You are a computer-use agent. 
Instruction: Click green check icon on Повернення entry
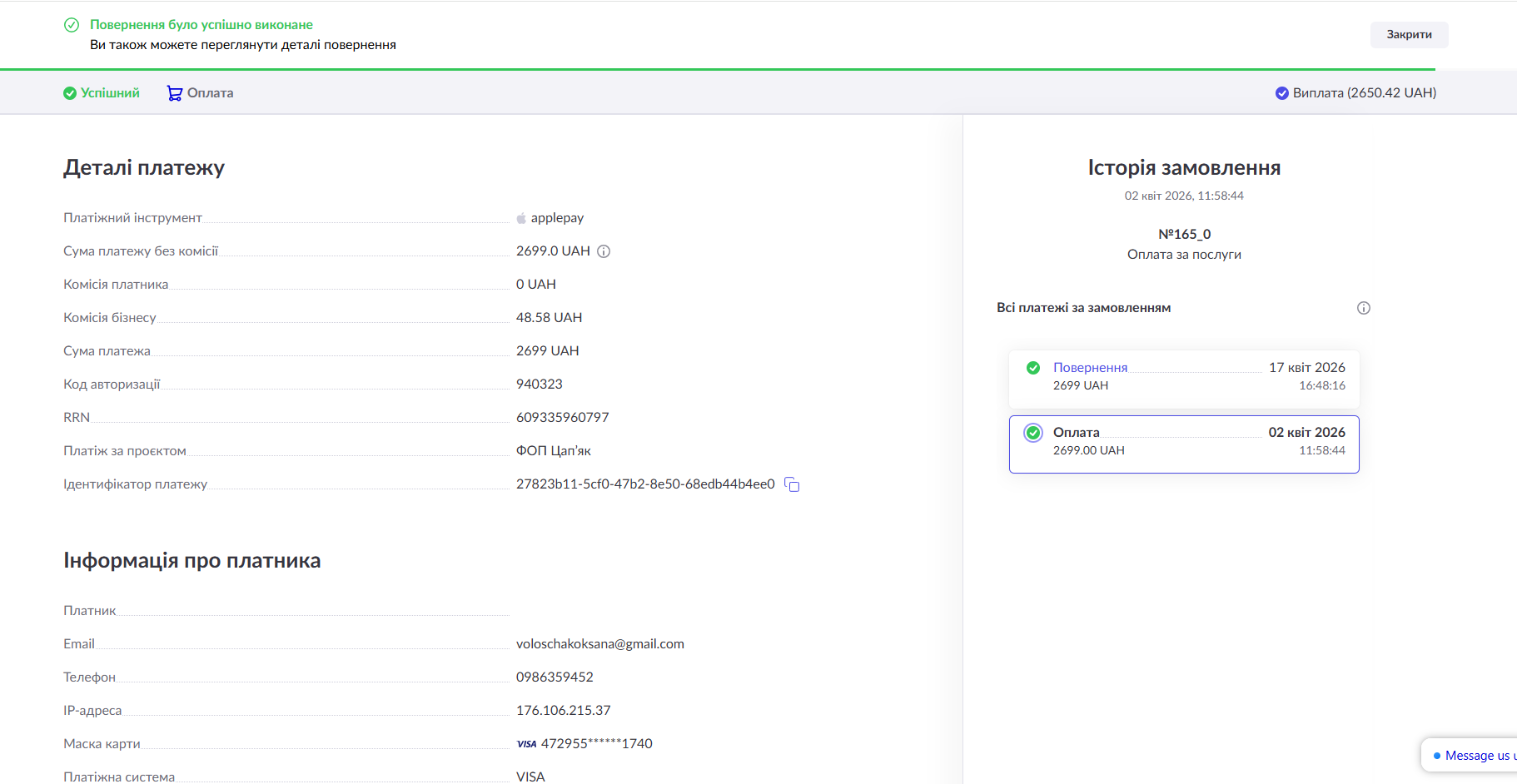tap(1032, 368)
